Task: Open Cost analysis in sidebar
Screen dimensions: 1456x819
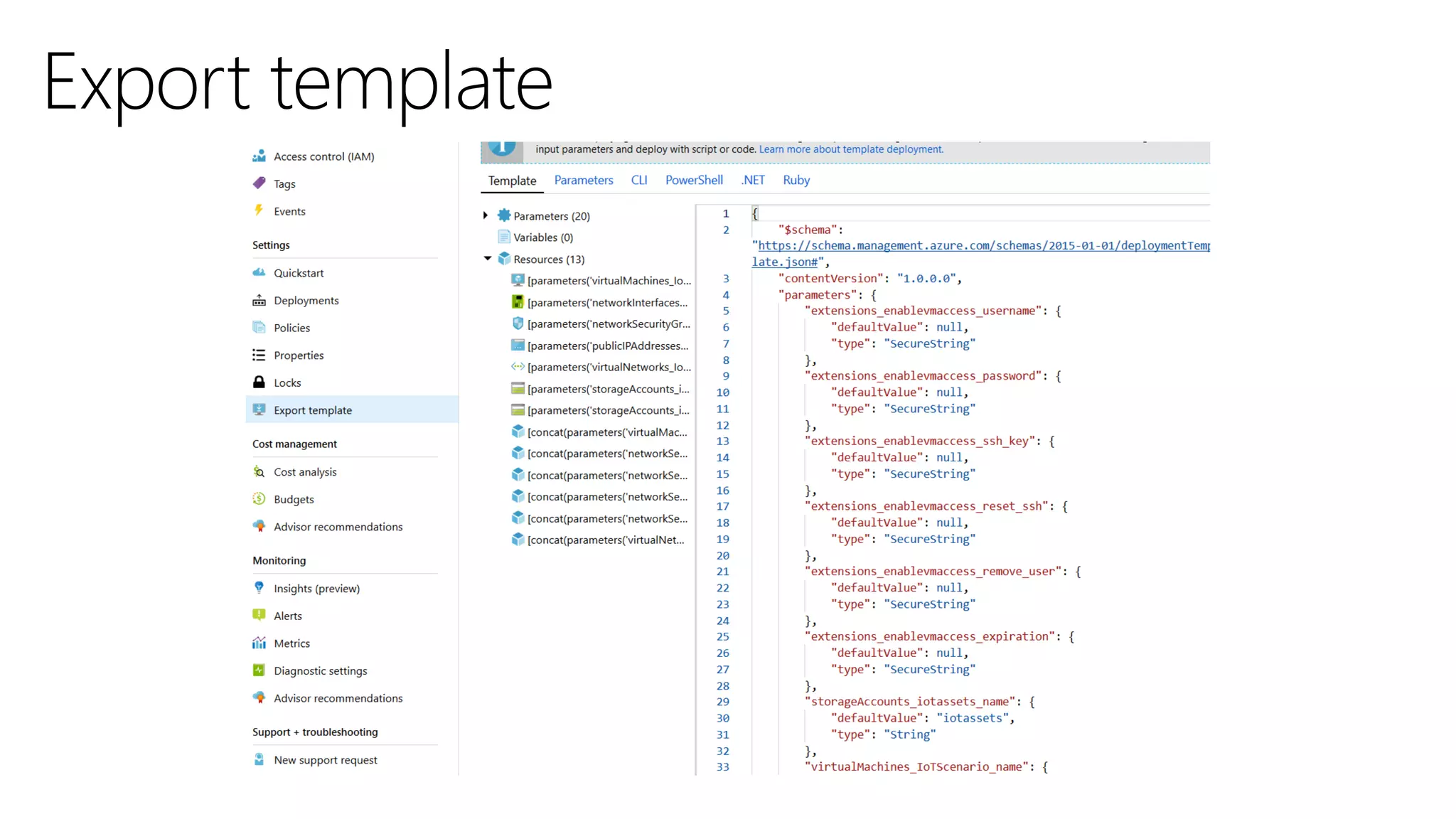Action: click(x=305, y=472)
